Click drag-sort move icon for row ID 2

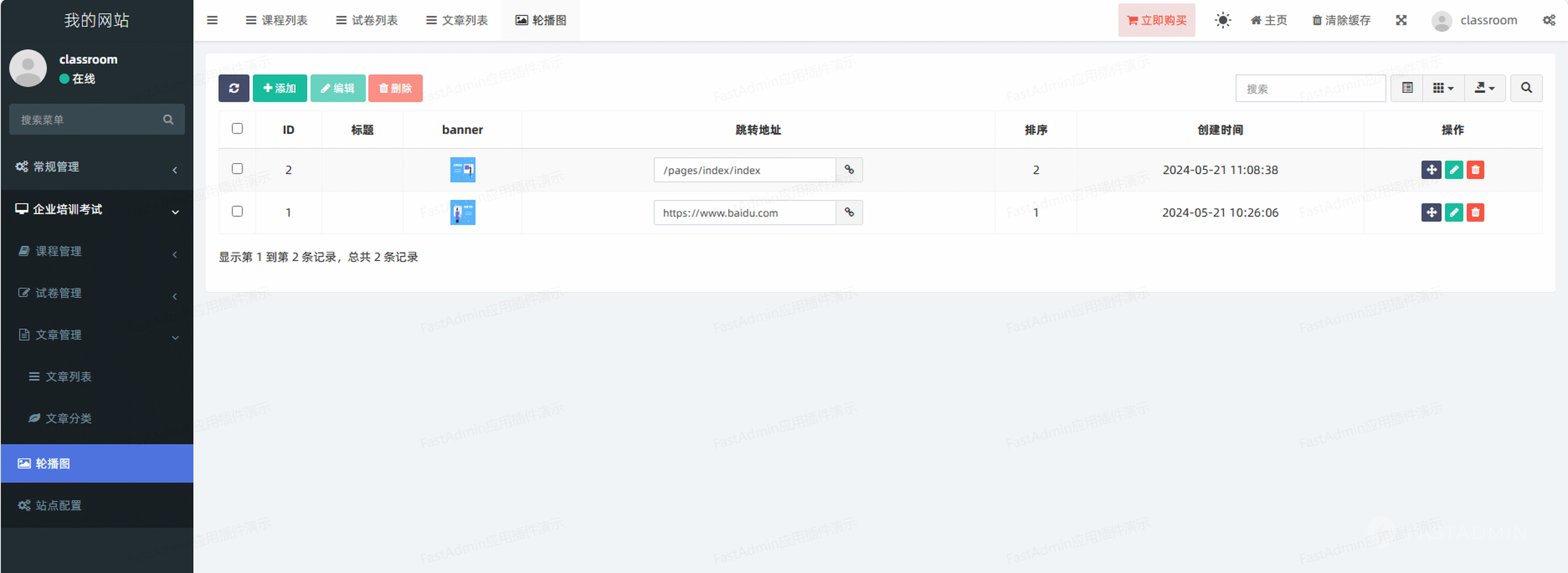[1431, 170]
